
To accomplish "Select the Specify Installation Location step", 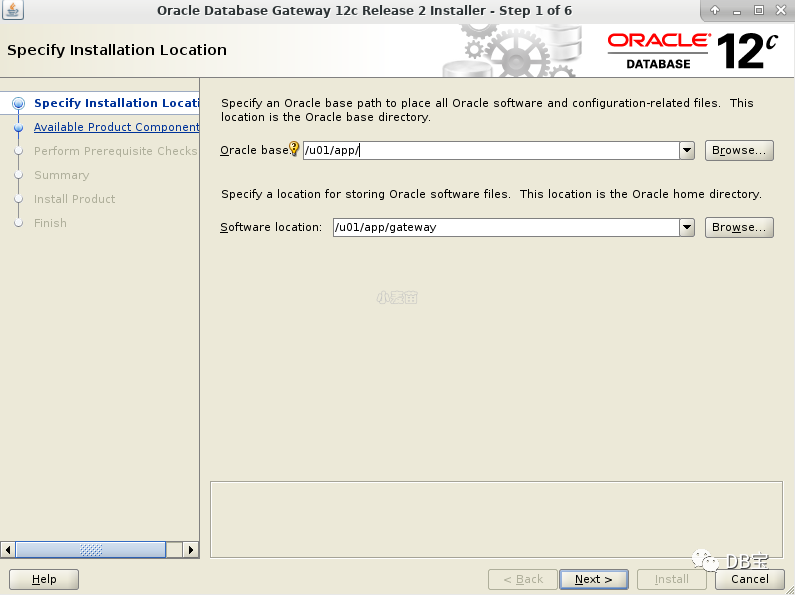I will coord(117,103).
